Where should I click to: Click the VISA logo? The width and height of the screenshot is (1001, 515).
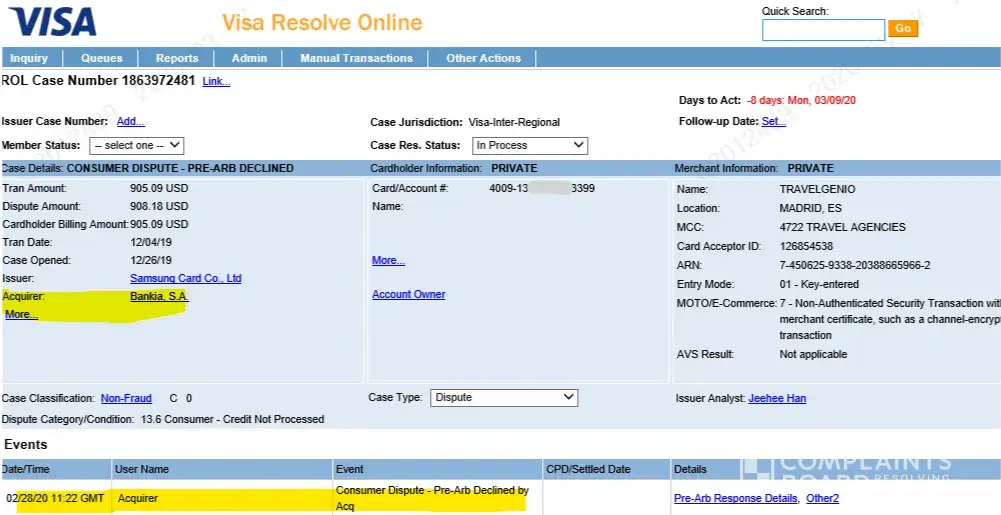point(53,21)
